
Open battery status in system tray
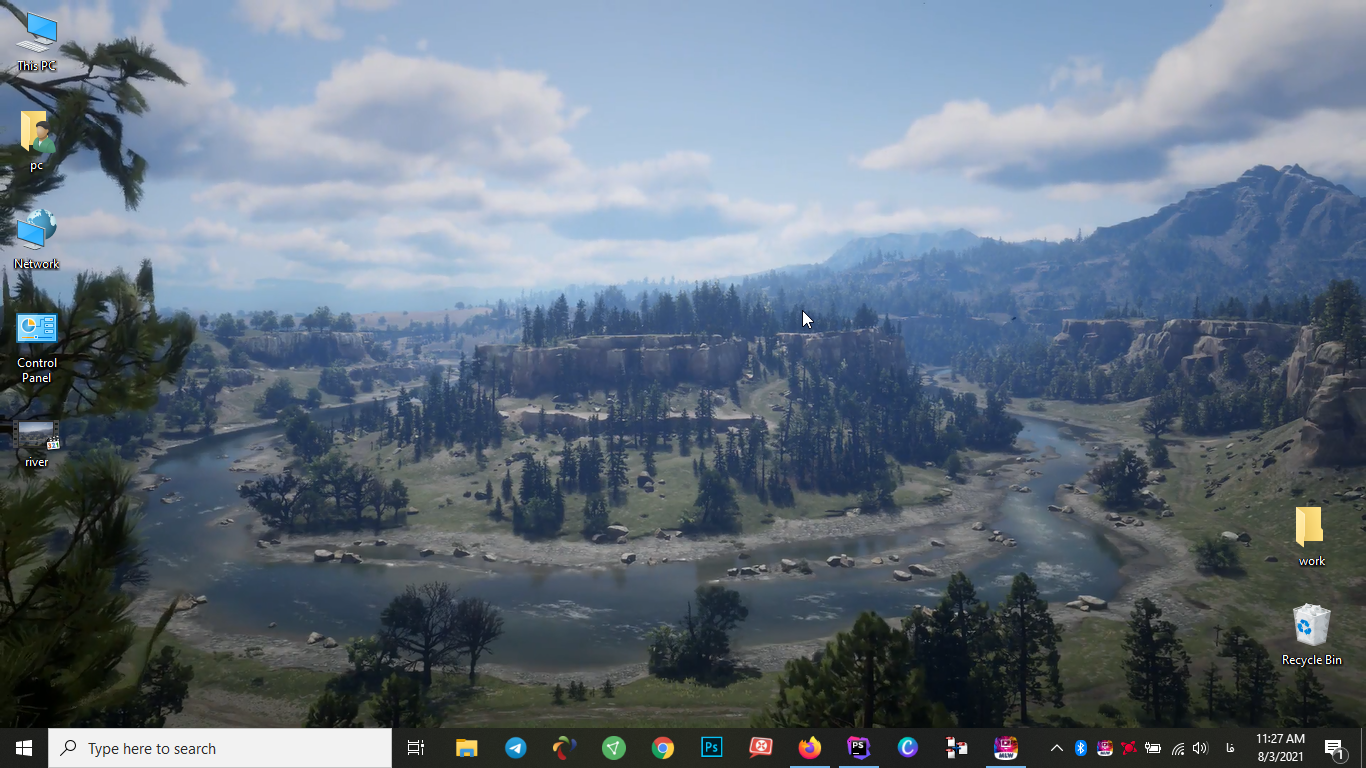[1152, 748]
